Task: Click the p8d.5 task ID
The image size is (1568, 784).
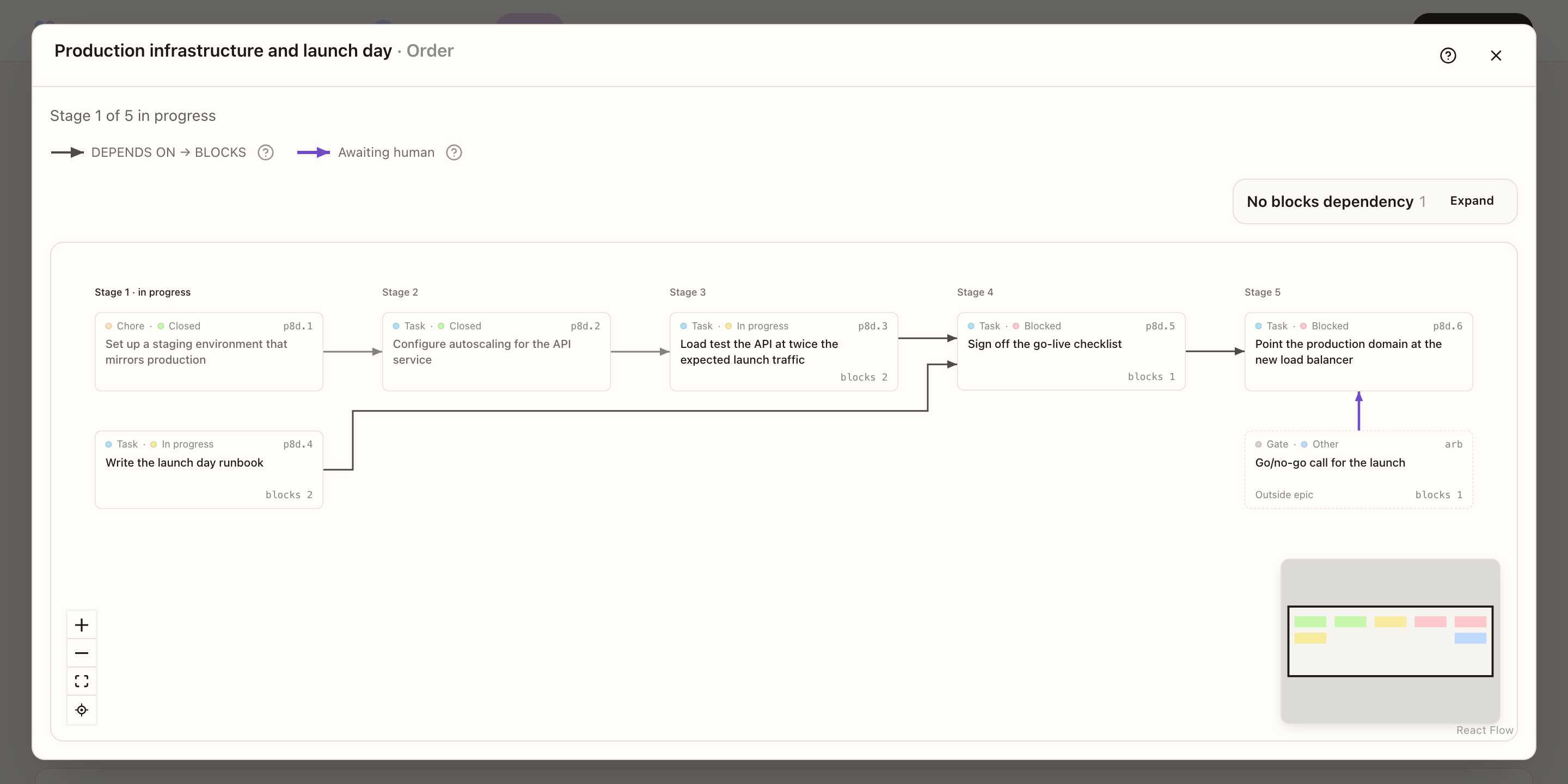Action: click(1160, 326)
